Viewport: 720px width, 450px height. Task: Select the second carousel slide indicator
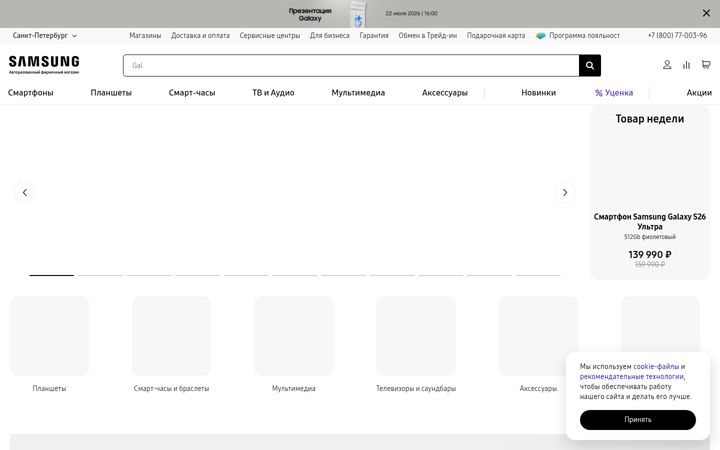click(x=100, y=275)
